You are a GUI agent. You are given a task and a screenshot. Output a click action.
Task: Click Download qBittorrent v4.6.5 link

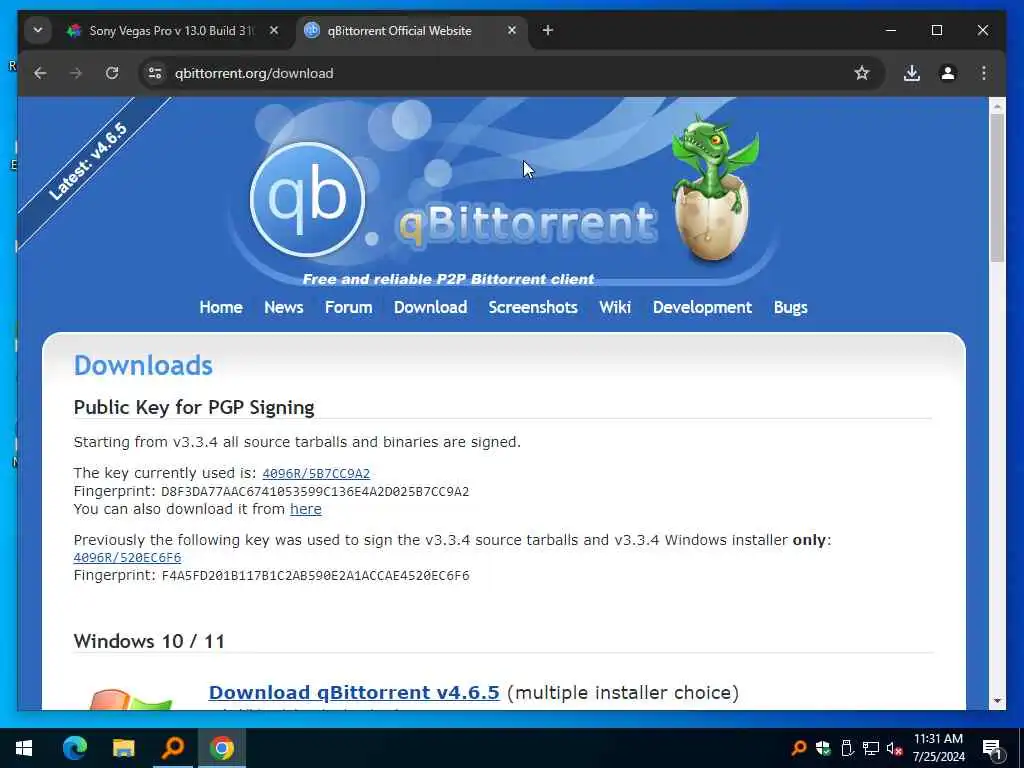[x=354, y=692]
